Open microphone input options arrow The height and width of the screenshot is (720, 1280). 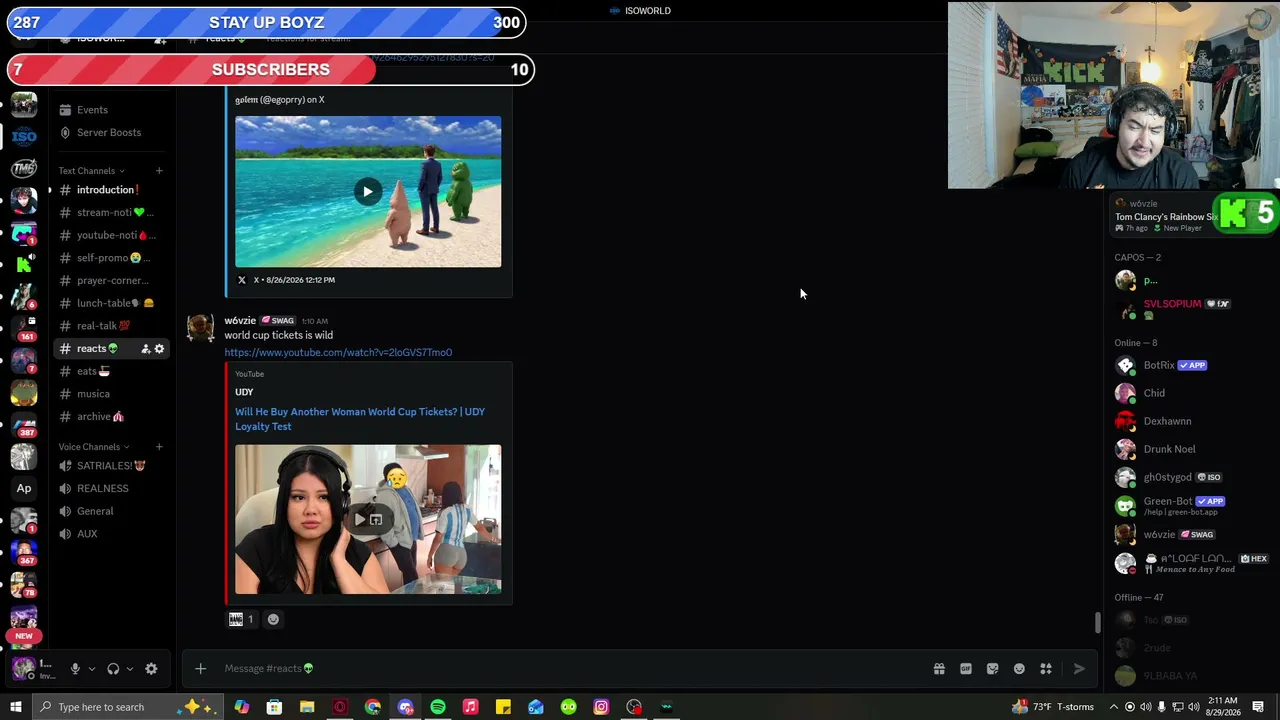[x=91, y=669]
